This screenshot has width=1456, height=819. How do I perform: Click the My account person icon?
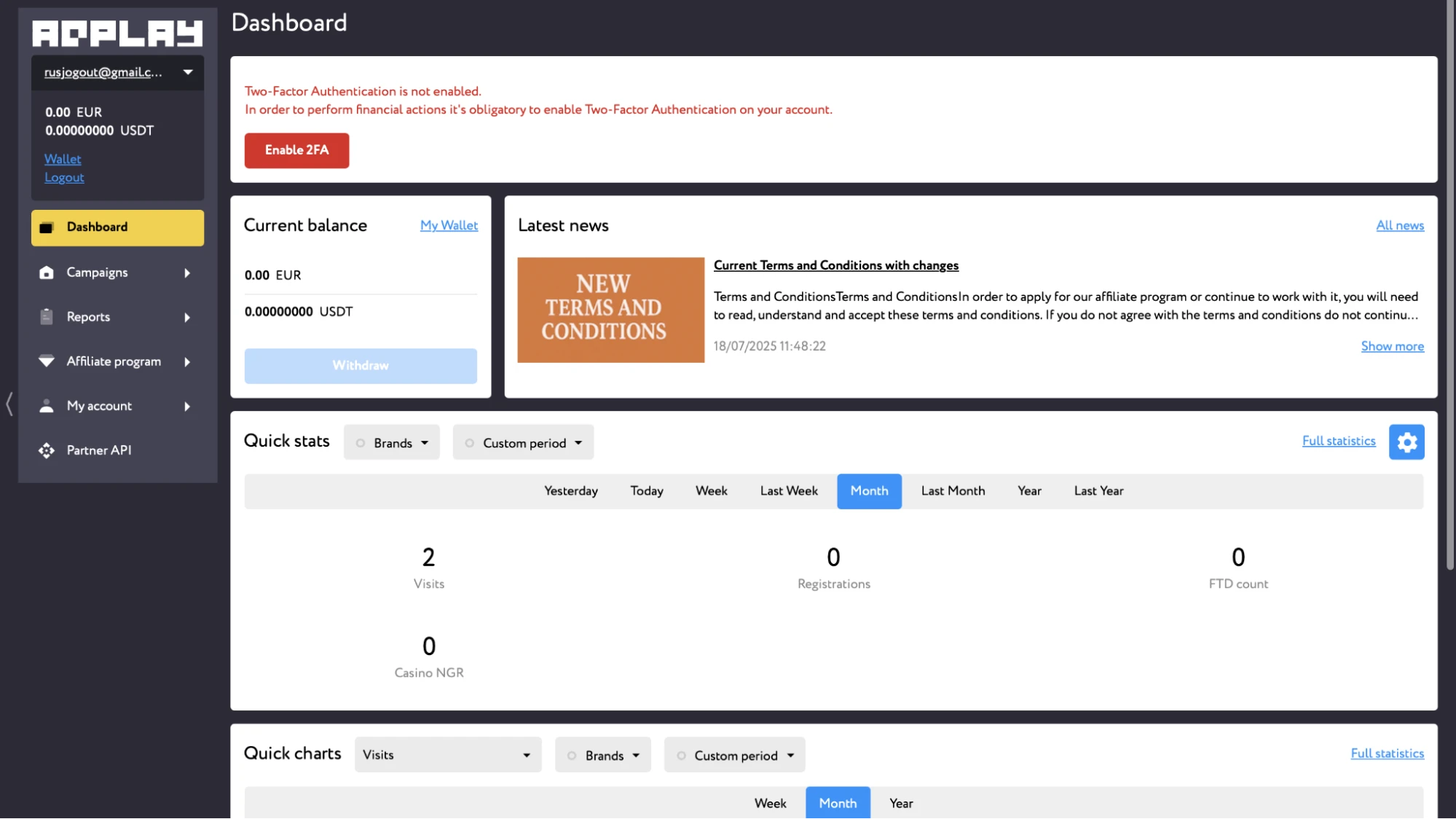(47, 406)
